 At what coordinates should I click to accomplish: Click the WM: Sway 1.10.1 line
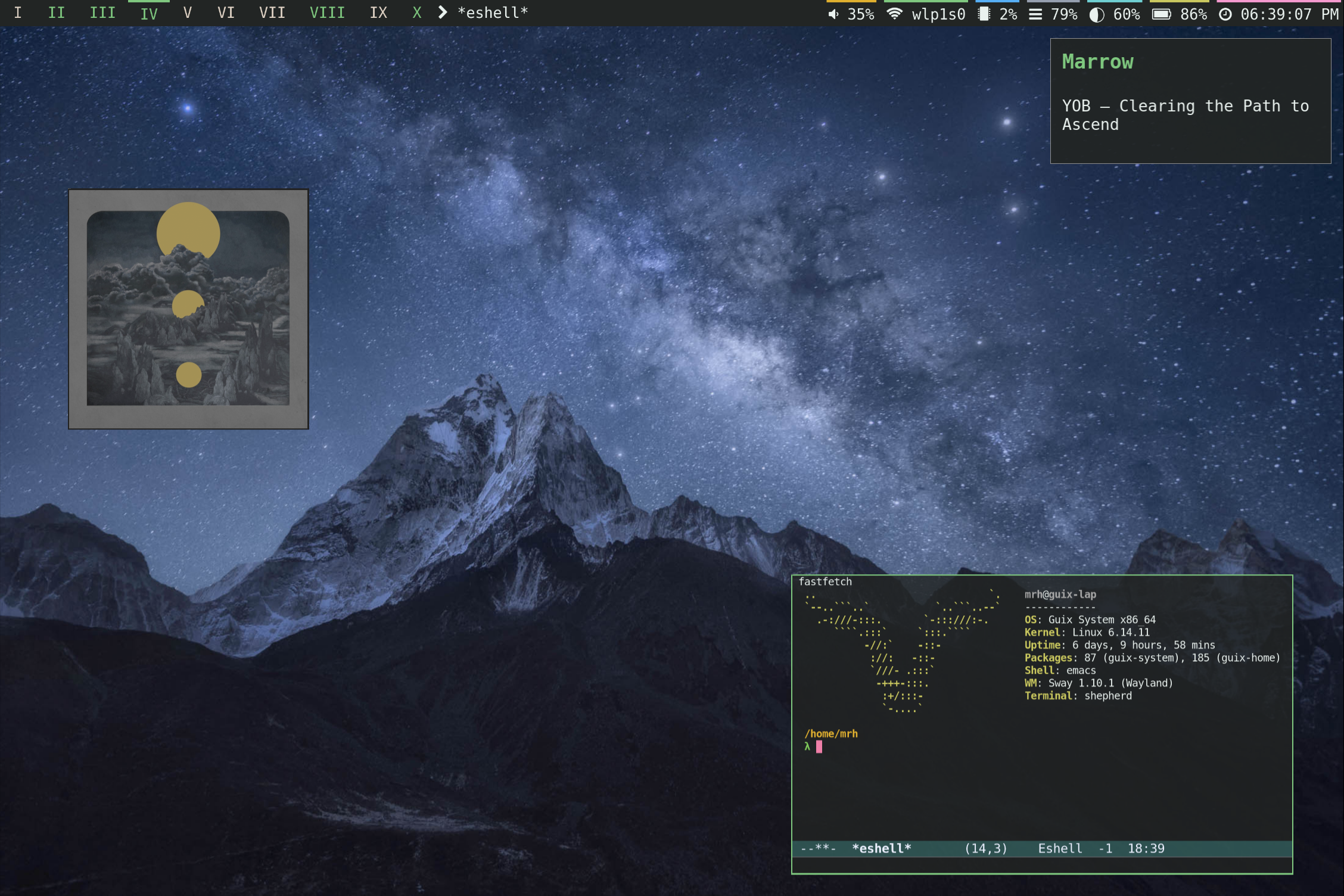[1099, 683]
